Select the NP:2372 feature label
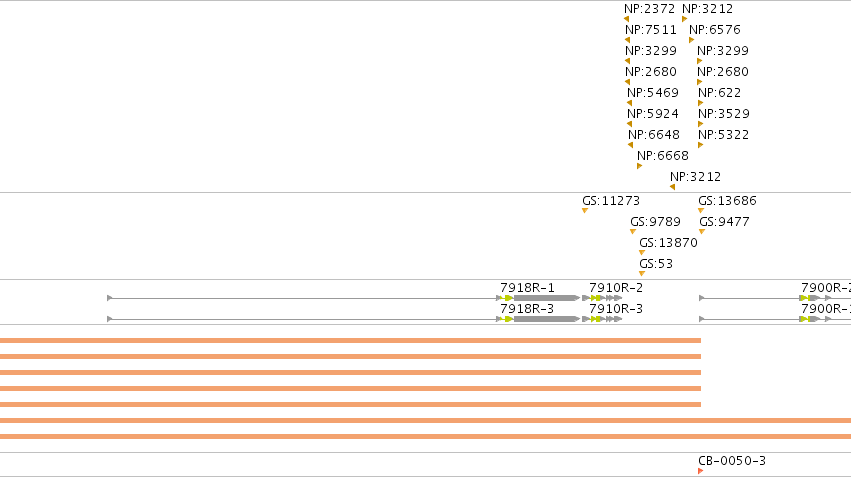Viewport: 851px width, 477px height. pyautogui.click(x=649, y=9)
